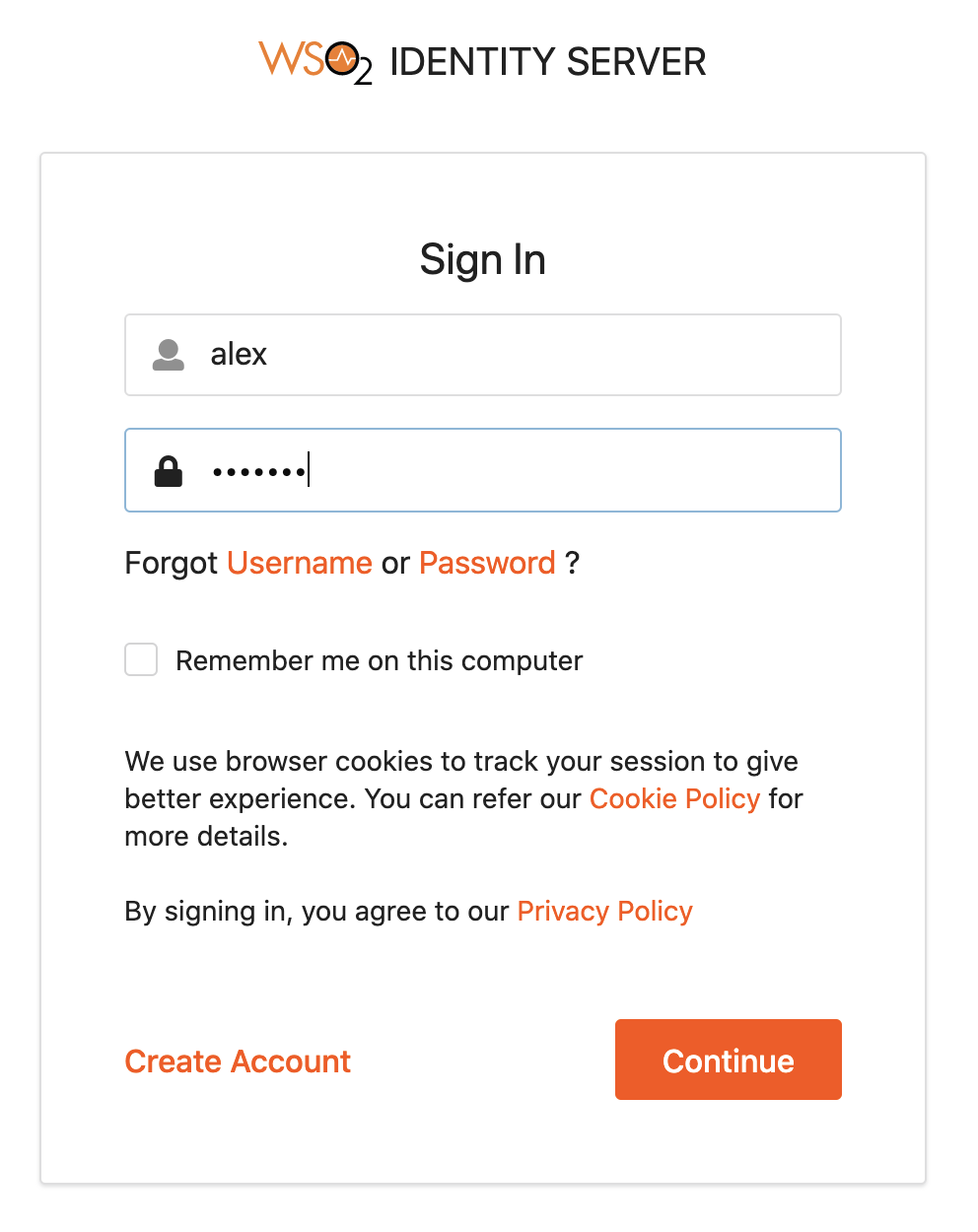Click the question mark after Password link

point(572,563)
